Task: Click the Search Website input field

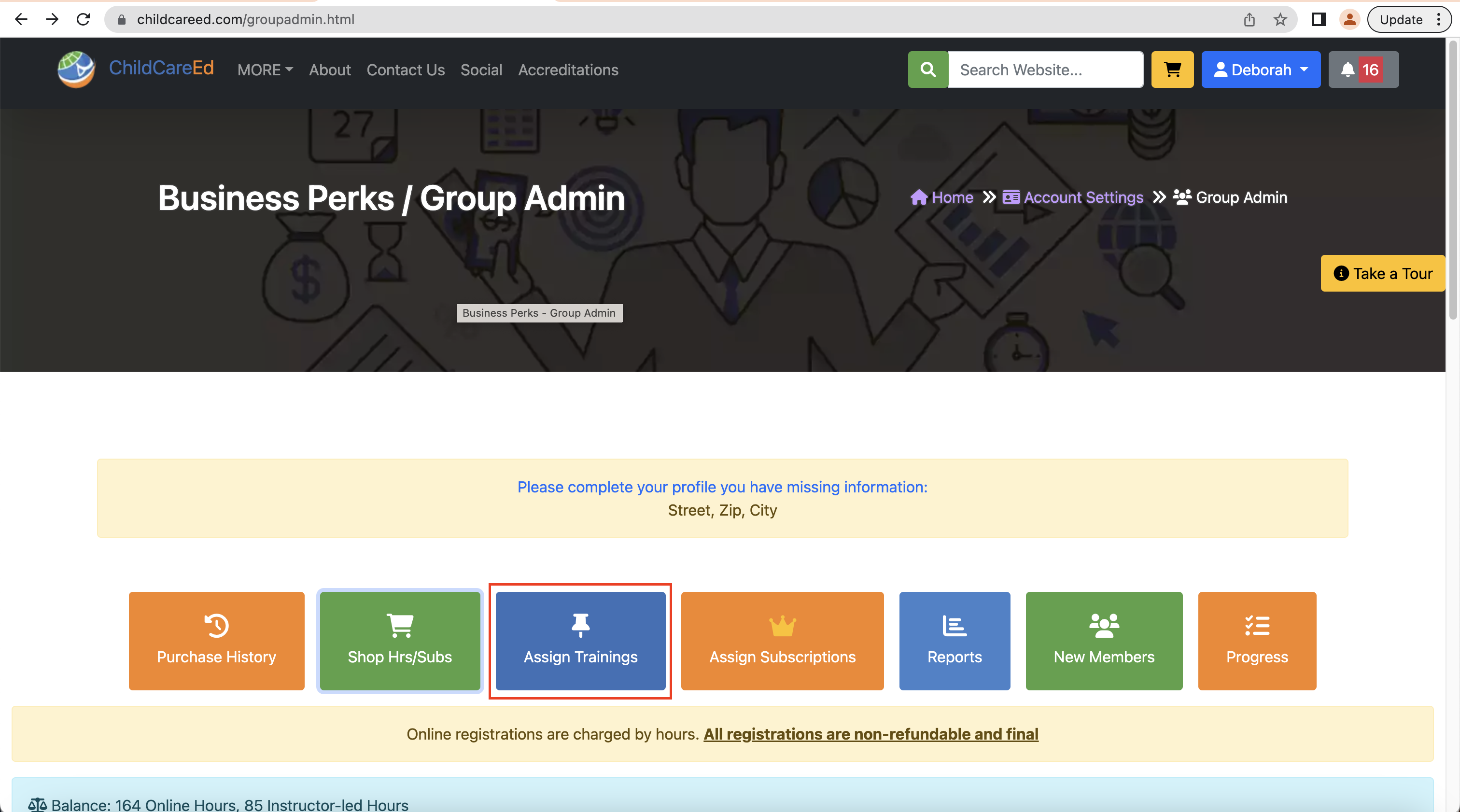Action: (1045, 69)
